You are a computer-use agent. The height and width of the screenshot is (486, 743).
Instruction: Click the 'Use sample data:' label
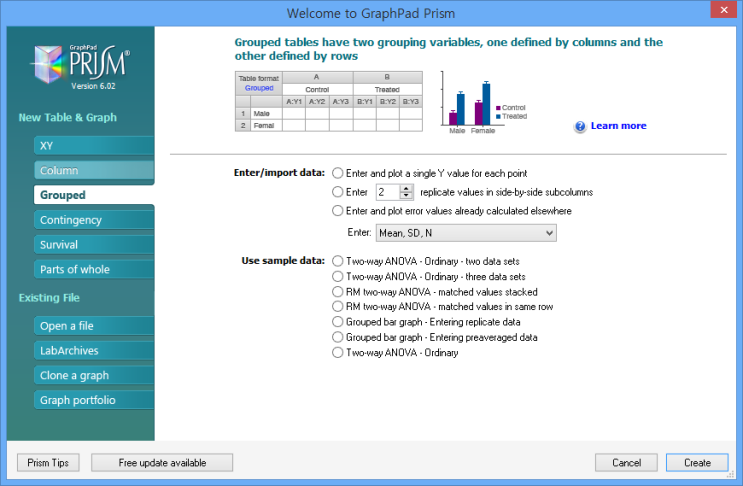(283, 261)
